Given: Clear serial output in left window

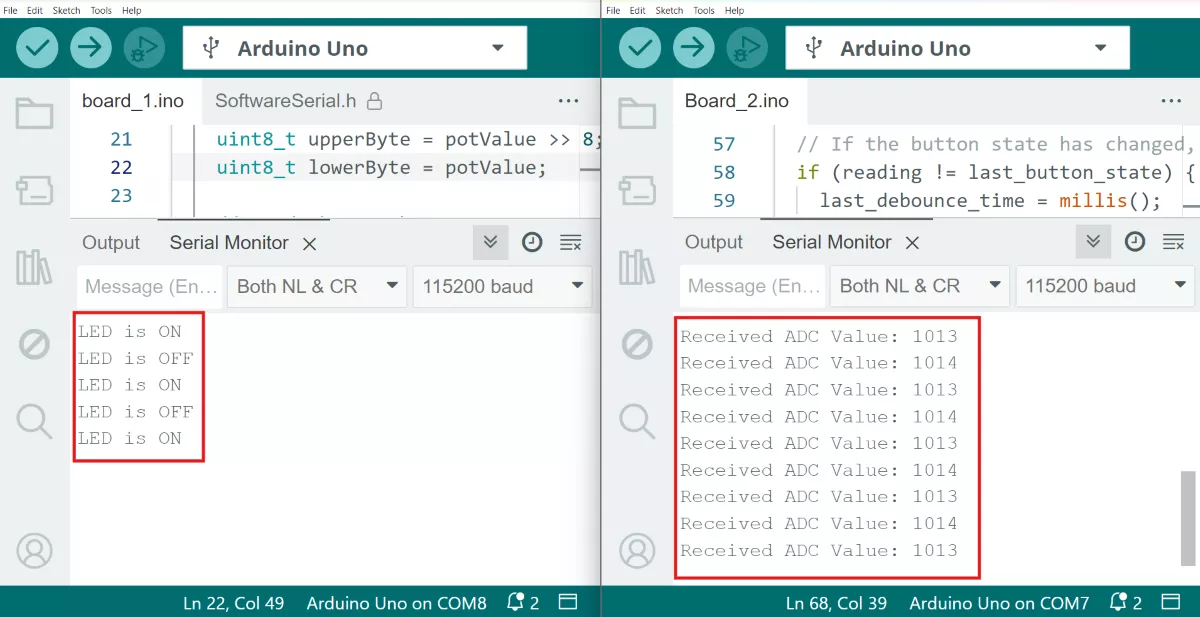Looking at the screenshot, I should click(x=571, y=242).
